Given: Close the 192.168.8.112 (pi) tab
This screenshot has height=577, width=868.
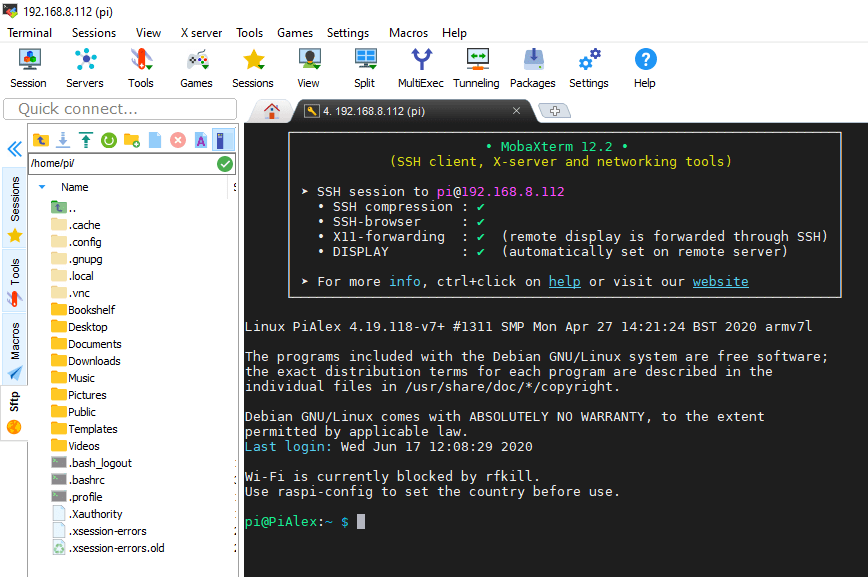Looking at the screenshot, I should (x=516, y=111).
